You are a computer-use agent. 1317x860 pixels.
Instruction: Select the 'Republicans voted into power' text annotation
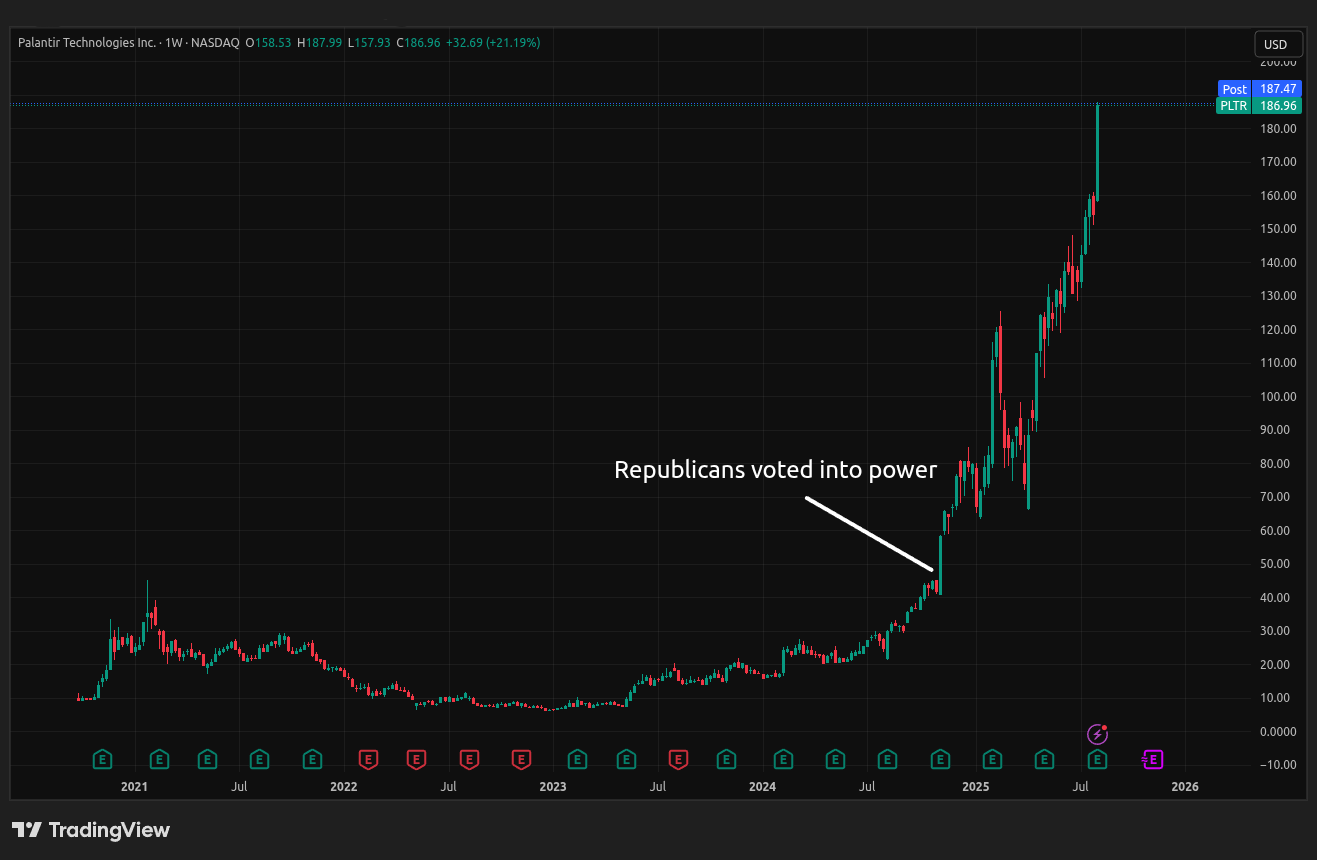tap(775, 469)
